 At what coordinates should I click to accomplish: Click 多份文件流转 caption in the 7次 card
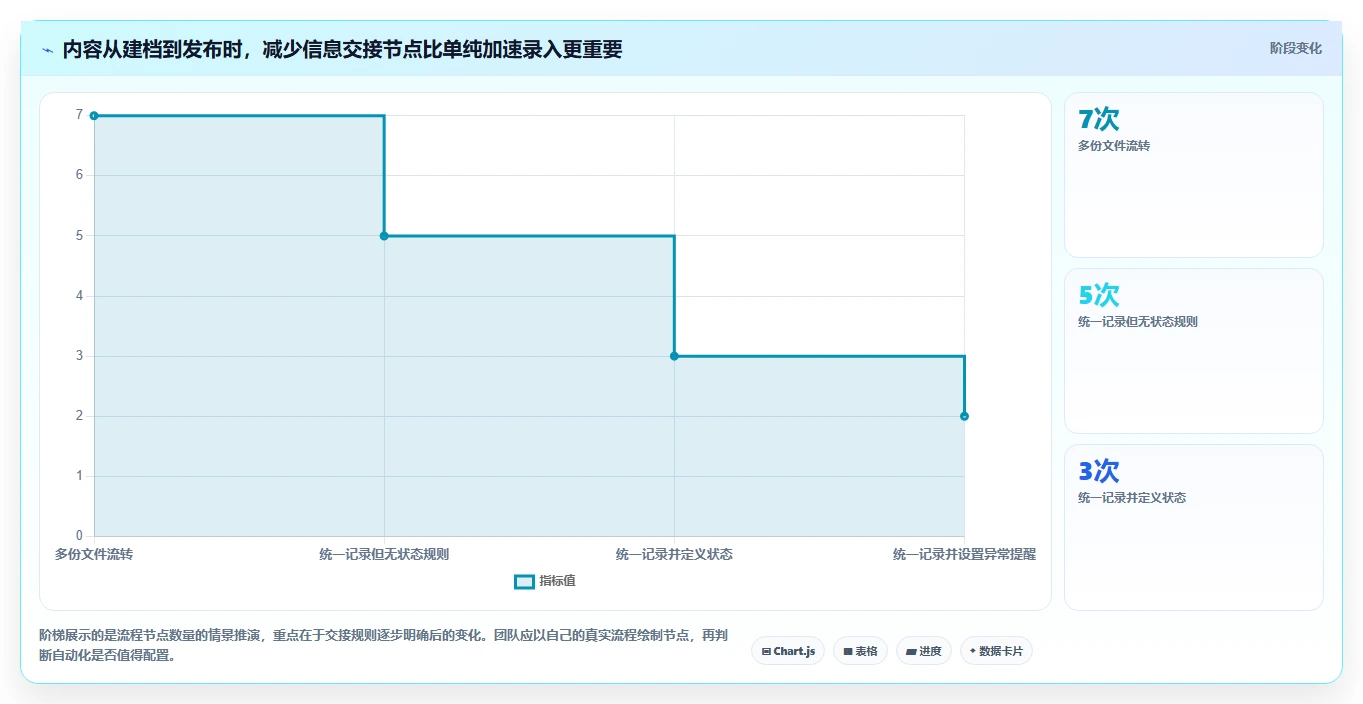coord(1114,146)
